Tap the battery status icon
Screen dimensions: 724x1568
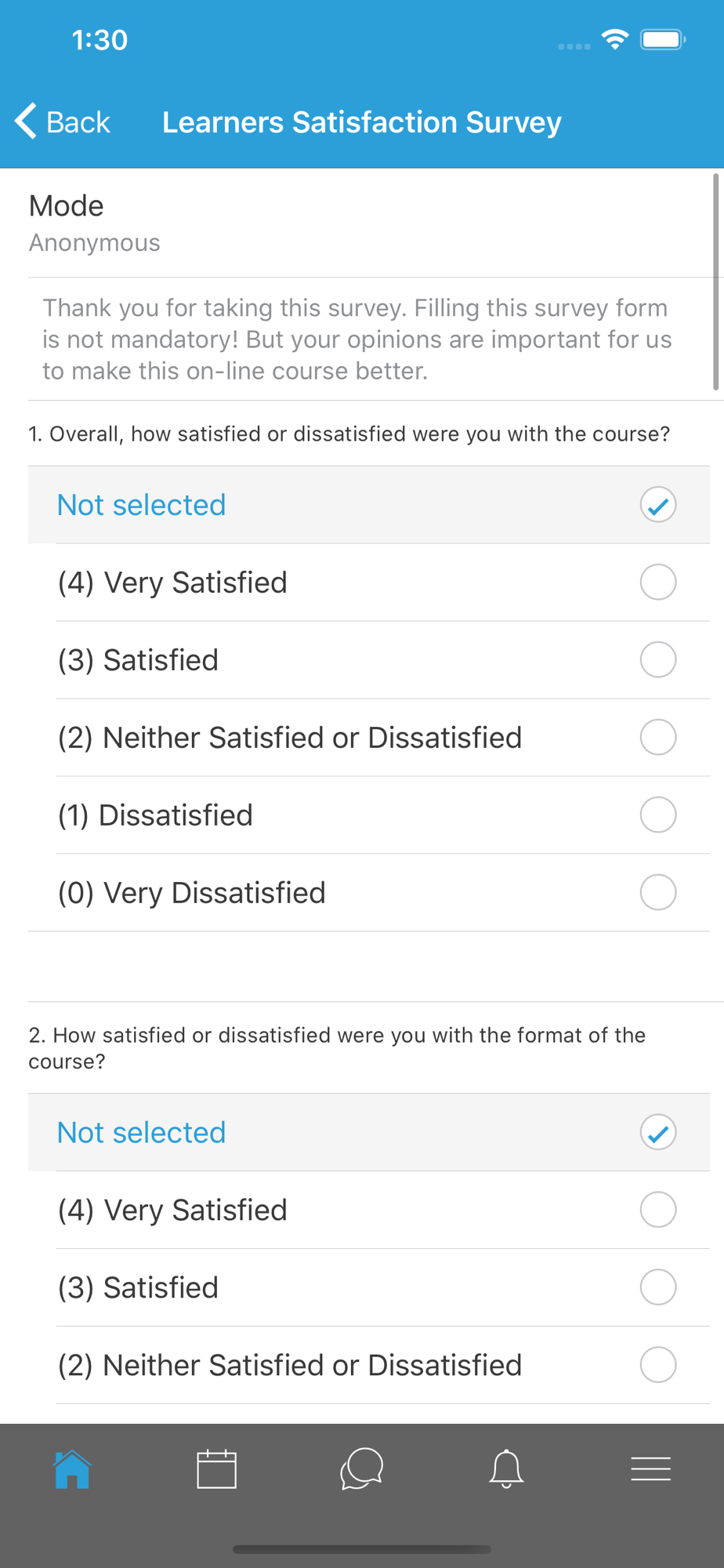pos(662,39)
